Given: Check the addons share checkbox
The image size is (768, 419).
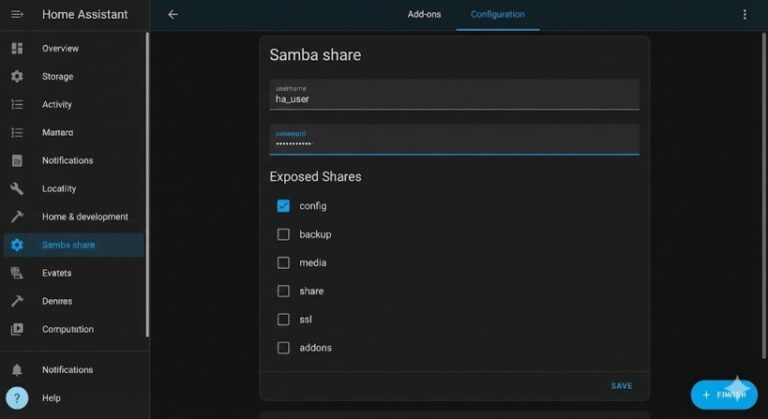Looking at the screenshot, I should (x=283, y=347).
